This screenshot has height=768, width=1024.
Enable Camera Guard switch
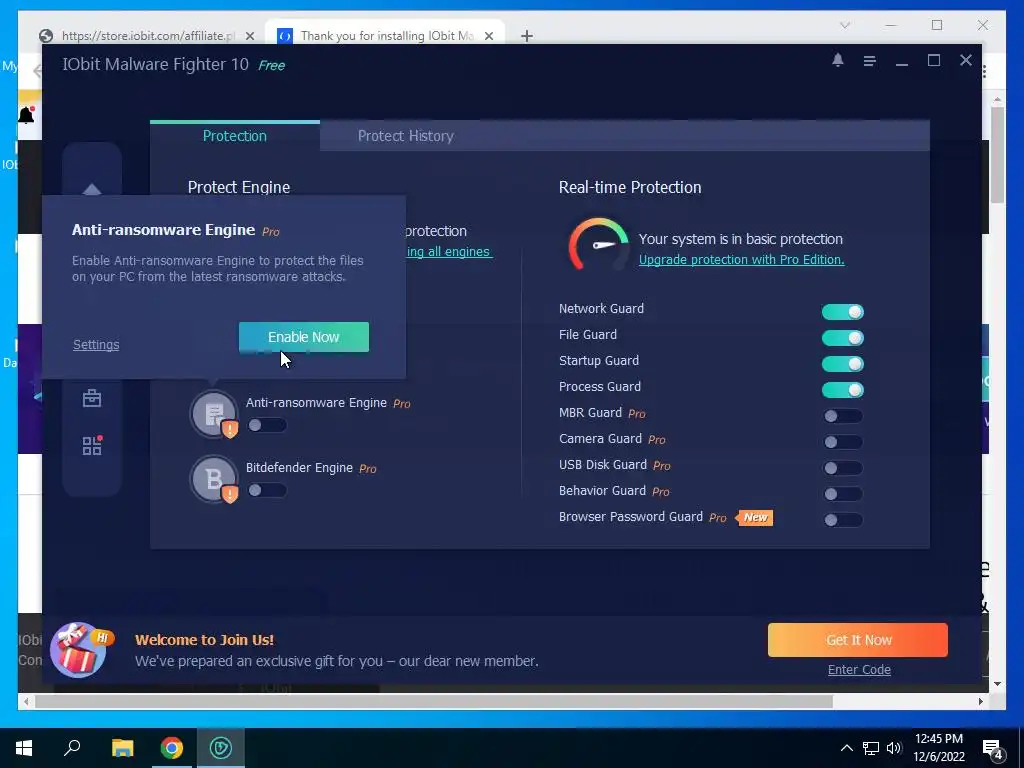842,442
